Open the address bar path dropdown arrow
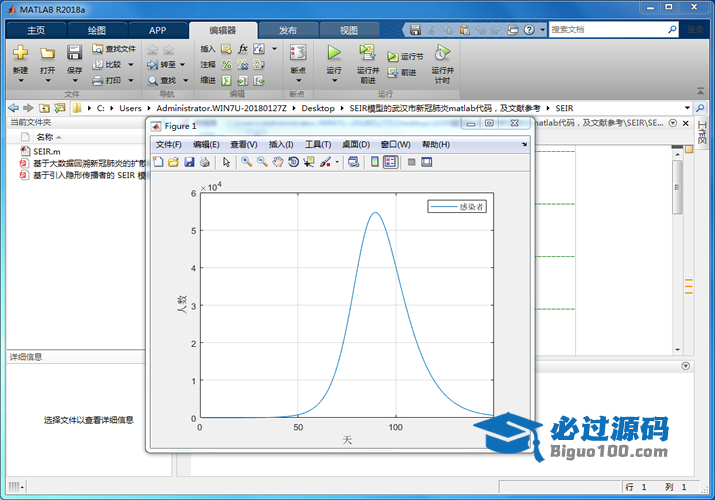715x500 pixels. click(687, 108)
